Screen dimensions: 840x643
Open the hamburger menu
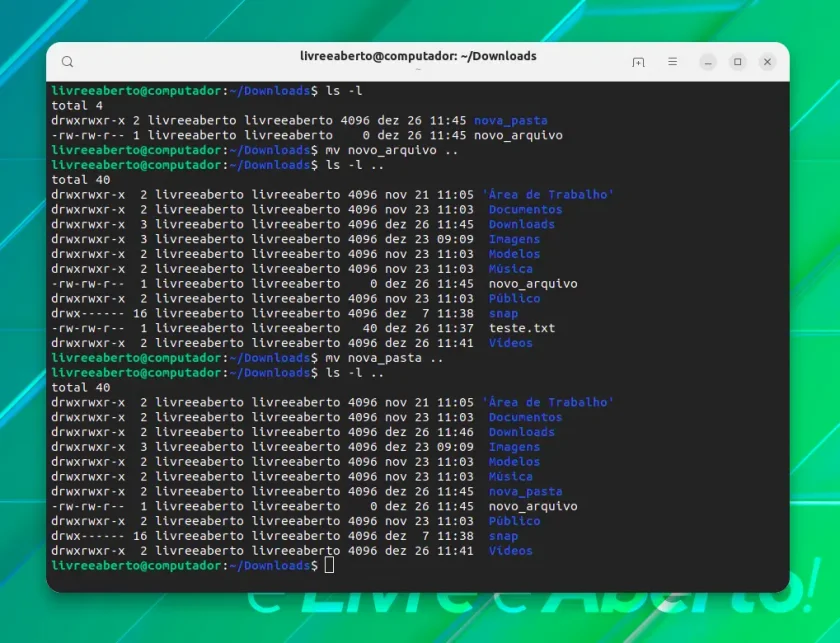click(672, 62)
